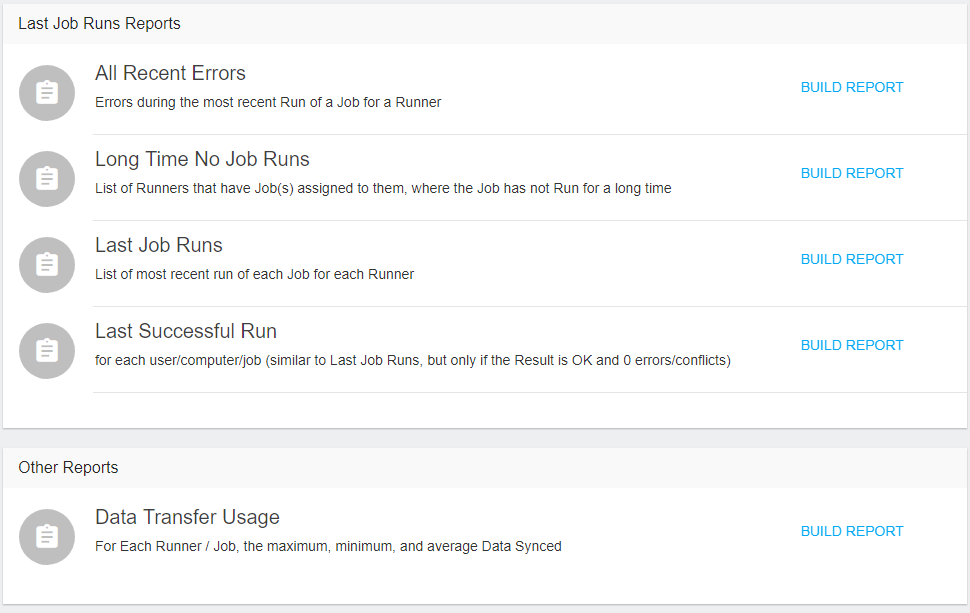
Task: Click the description under Last Successful Run
Action: [x=412, y=360]
